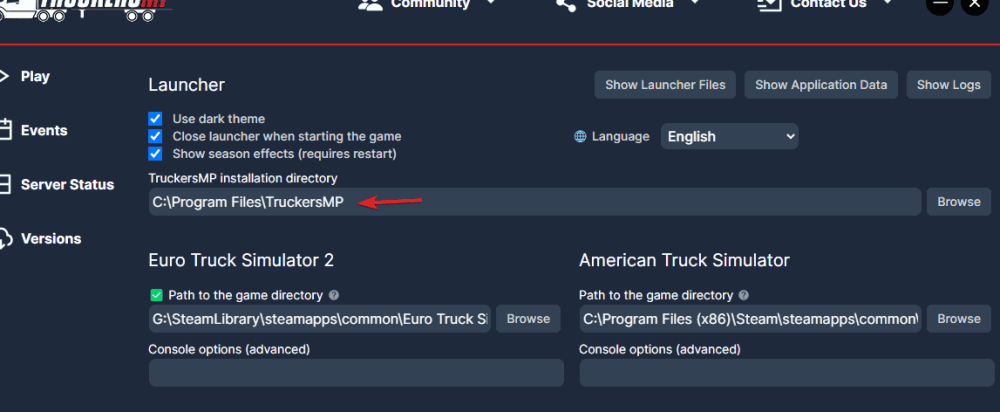Screen dimensions: 1000x412
Task: Click help icon next to American Truck path
Action: 743,296
